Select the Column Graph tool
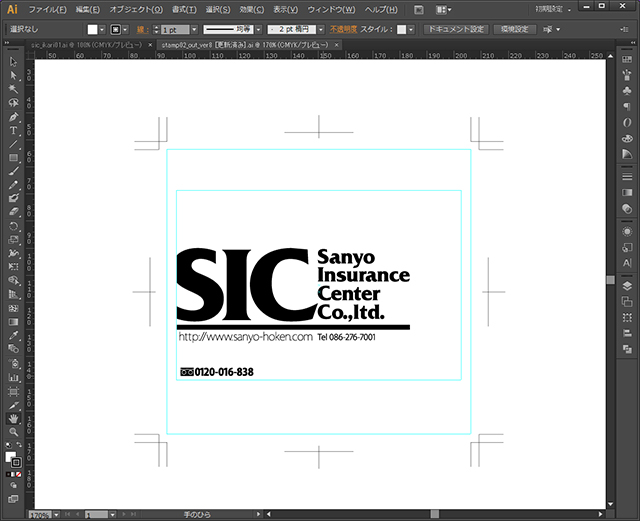 (x=13, y=377)
